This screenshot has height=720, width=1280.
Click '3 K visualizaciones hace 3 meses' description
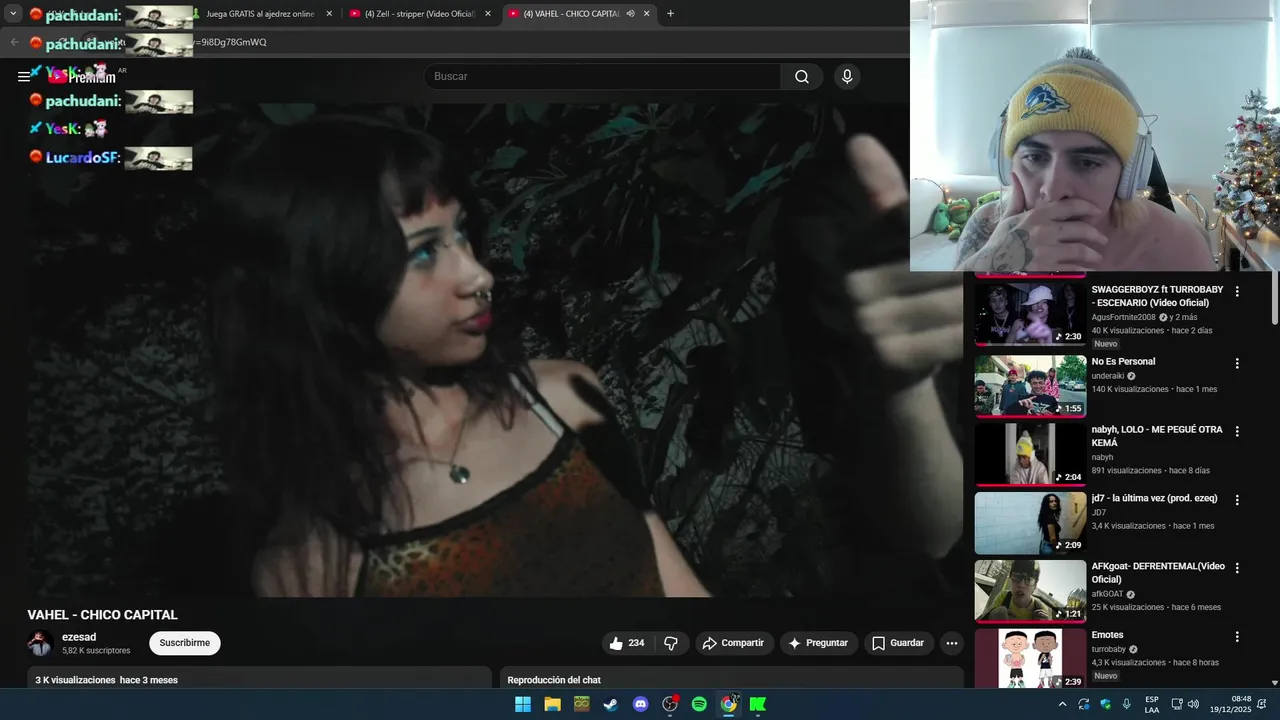click(106, 680)
